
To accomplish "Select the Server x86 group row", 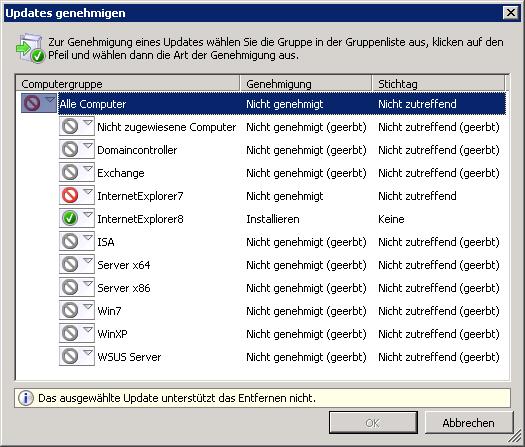I will [282, 288].
